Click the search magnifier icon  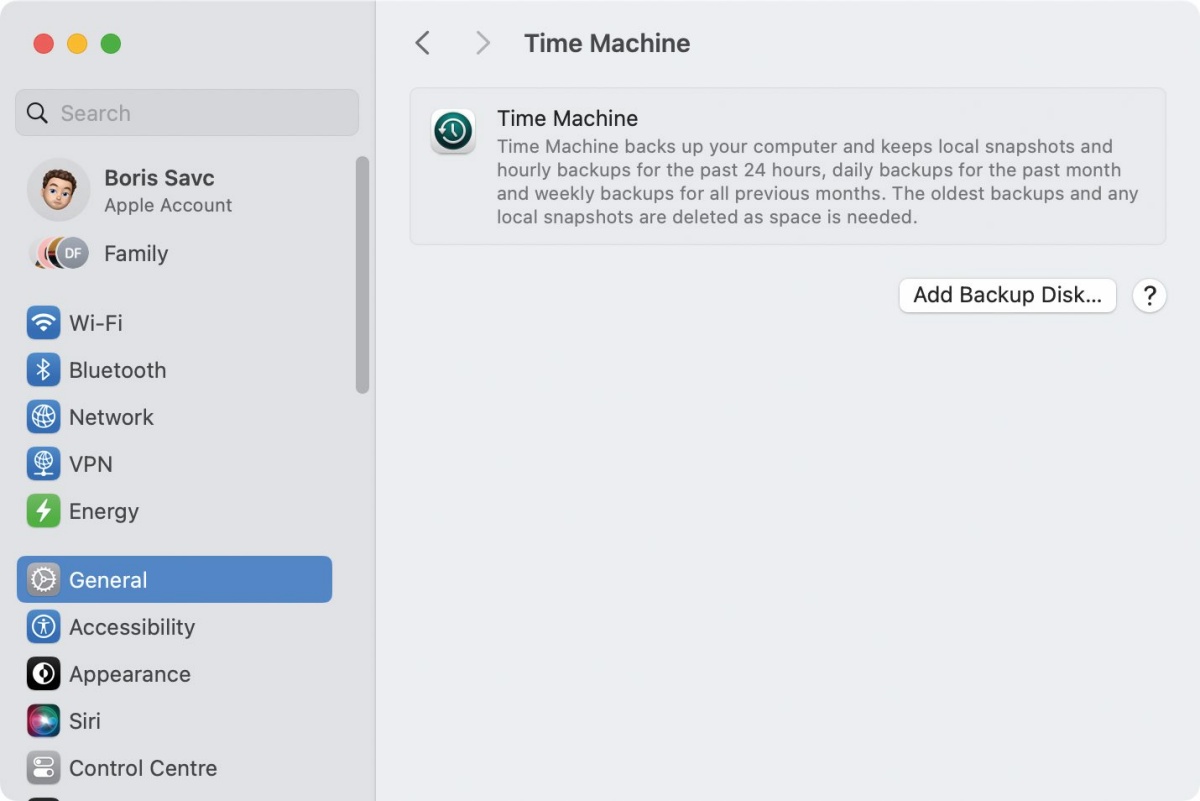[x=37, y=113]
